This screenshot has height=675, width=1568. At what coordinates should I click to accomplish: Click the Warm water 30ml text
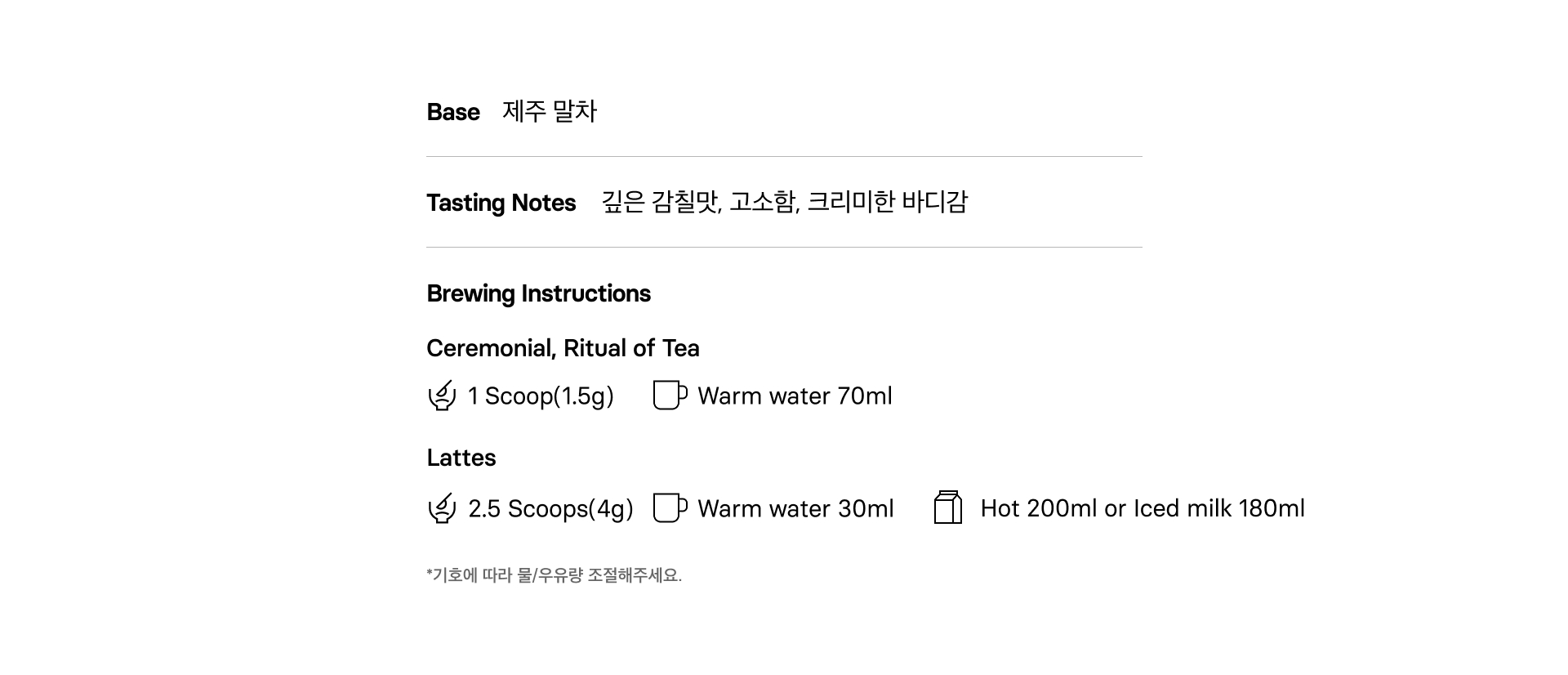(795, 509)
